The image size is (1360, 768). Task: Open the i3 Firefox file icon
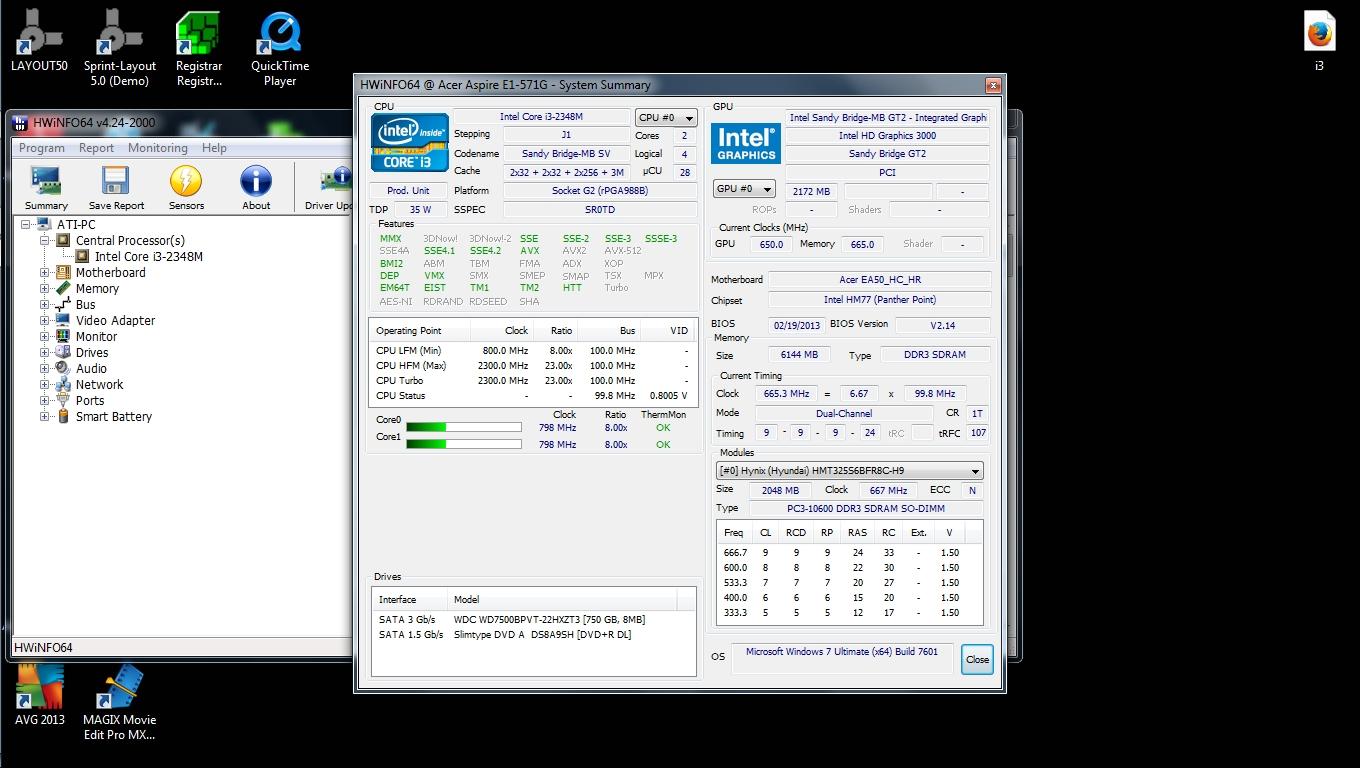pyautogui.click(x=1320, y=41)
